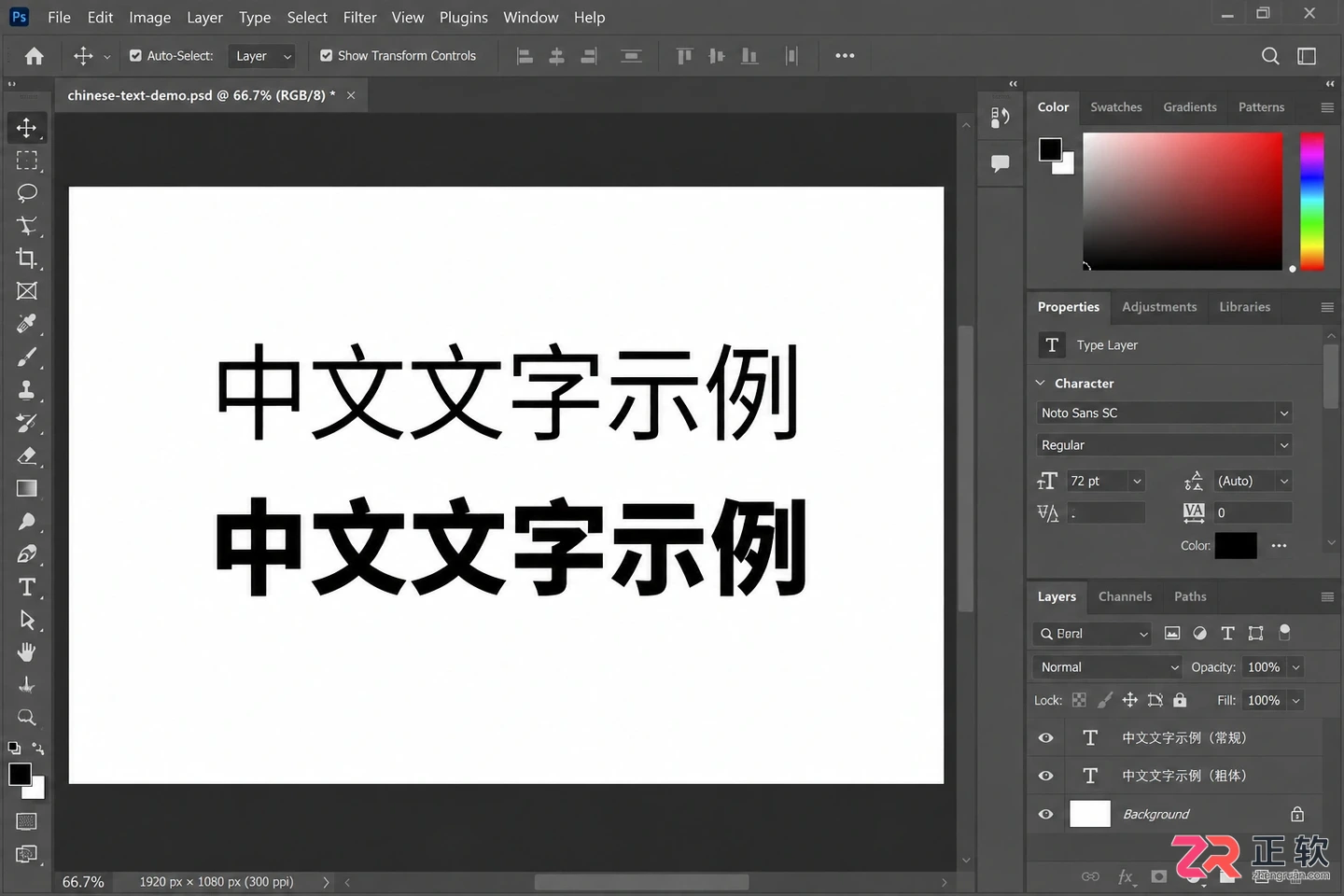This screenshot has height=896, width=1344.
Task: Select the Brush tool
Action: (27, 357)
